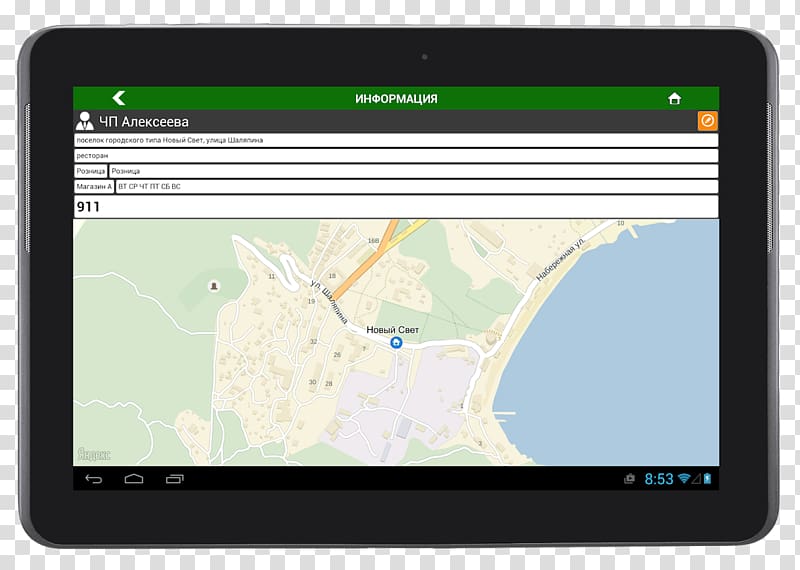Select the address field with улица Шаляпина
The width and height of the screenshot is (800, 570).
(x=396, y=140)
